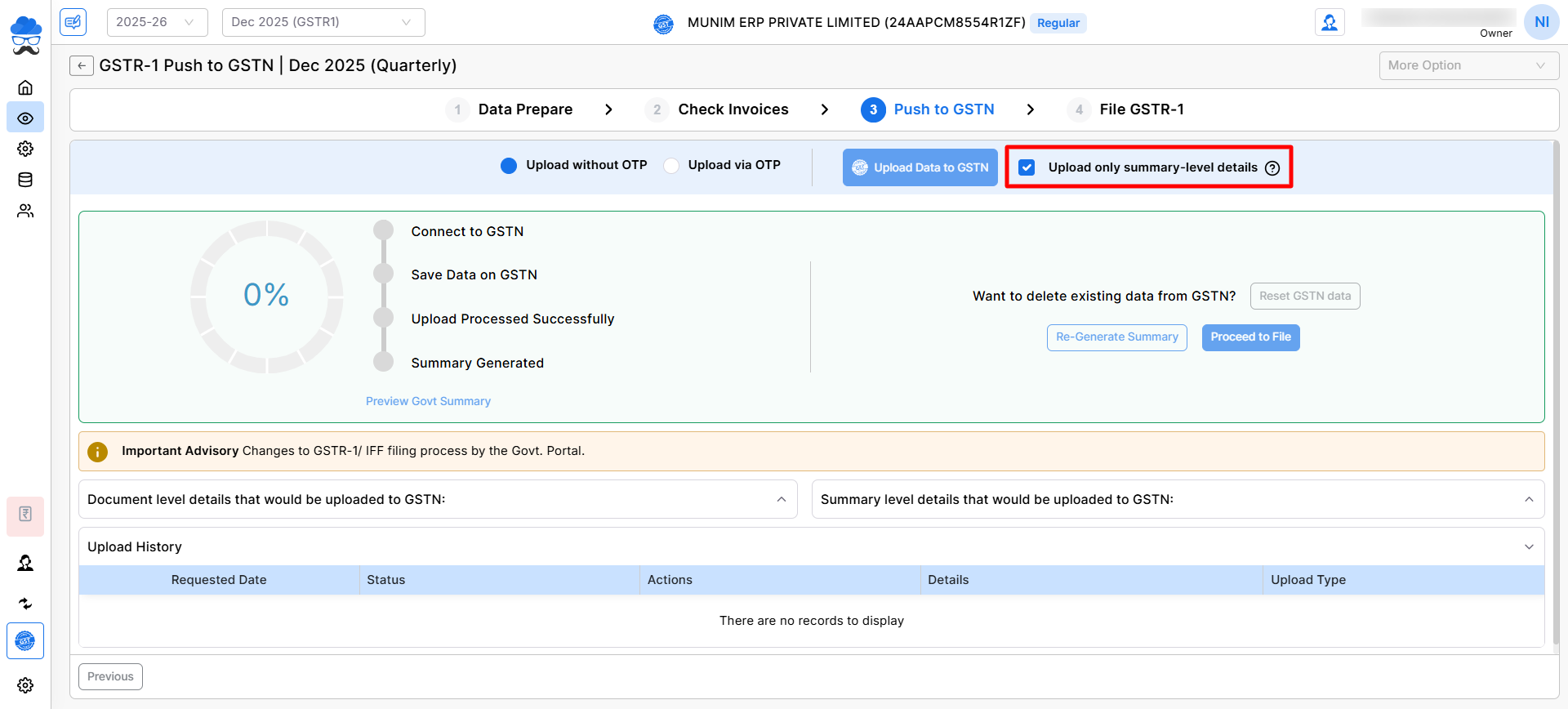Viewport: 1568px width, 709px height.
Task: Click Upload Data to GSTN button
Action: tap(920, 167)
